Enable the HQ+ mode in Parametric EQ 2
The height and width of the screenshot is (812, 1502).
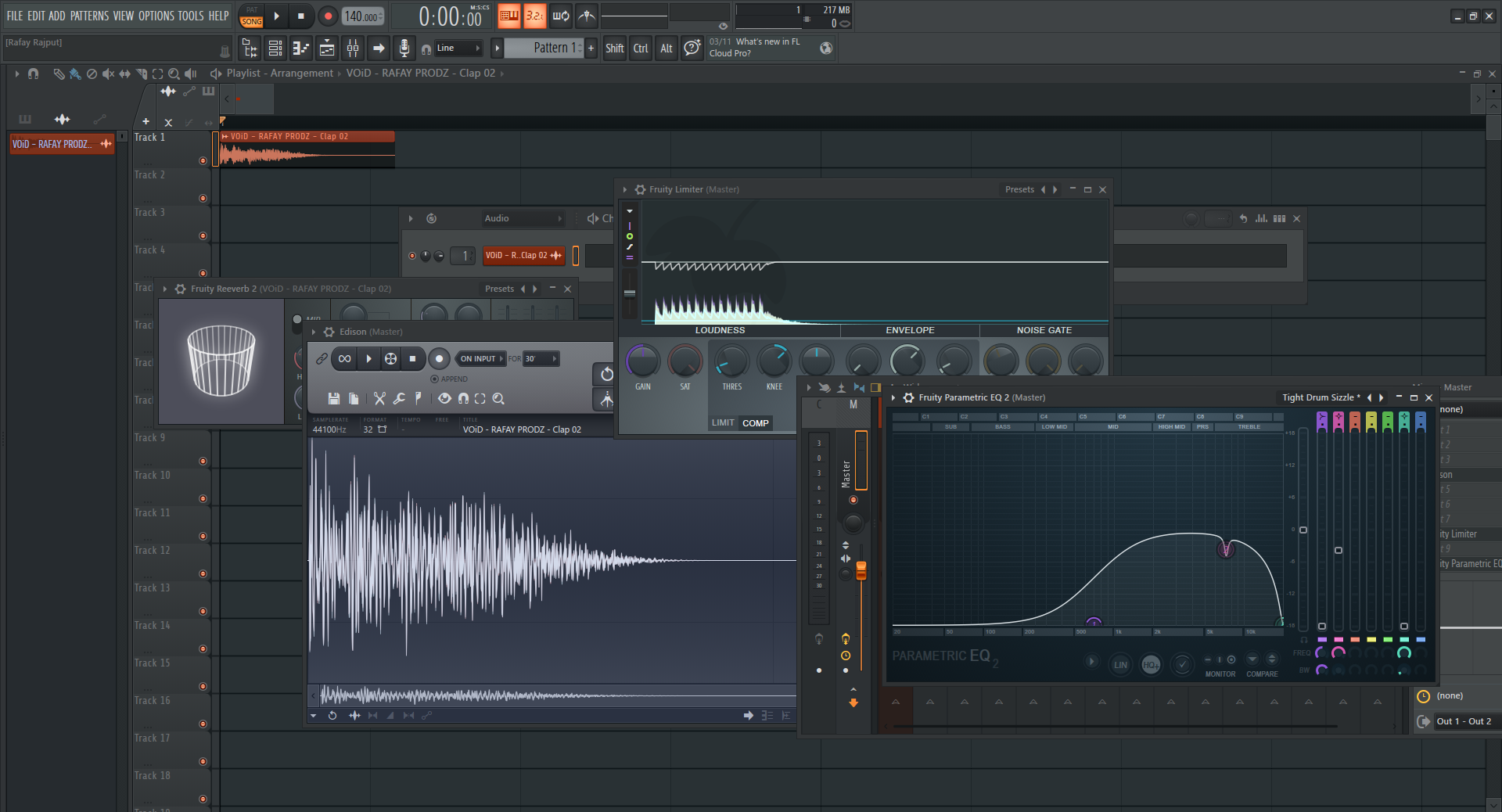pyautogui.click(x=1150, y=665)
